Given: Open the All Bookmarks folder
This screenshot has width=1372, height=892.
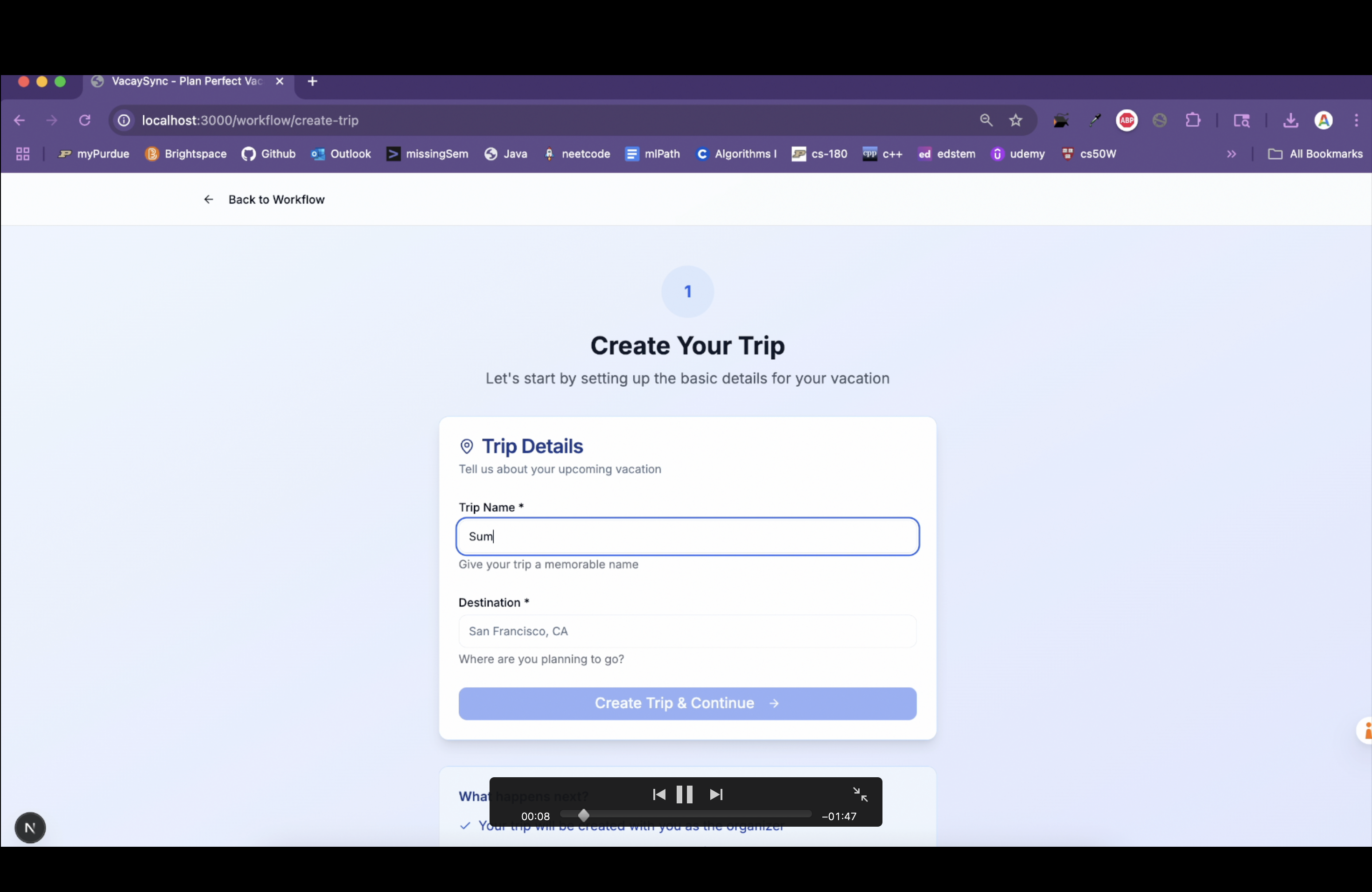Looking at the screenshot, I should click(1315, 154).
